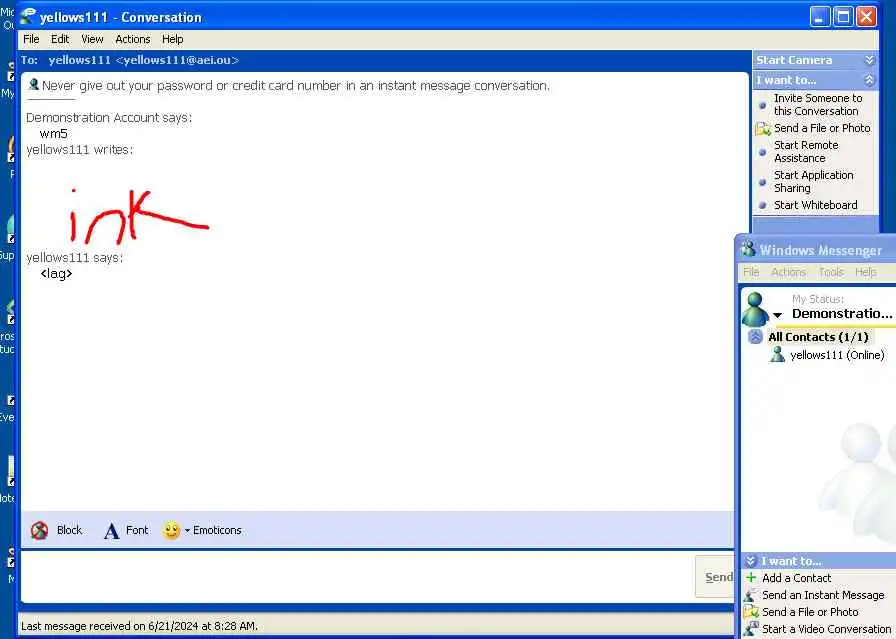Click the password warning buddy icon
The width and height of the screenshot is (896, 639).
(34, 85)
